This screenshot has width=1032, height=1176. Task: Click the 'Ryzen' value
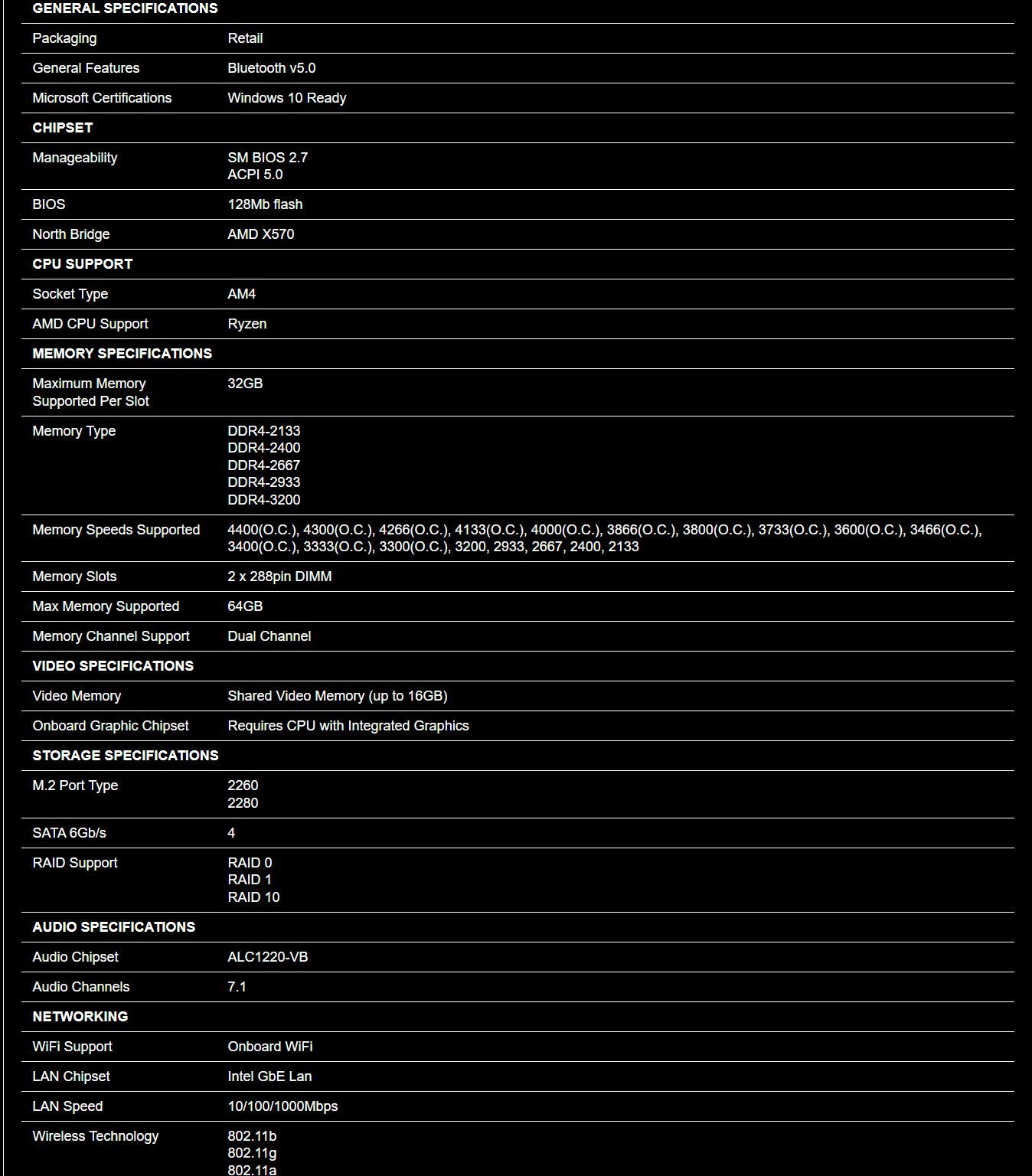(247, 324)
